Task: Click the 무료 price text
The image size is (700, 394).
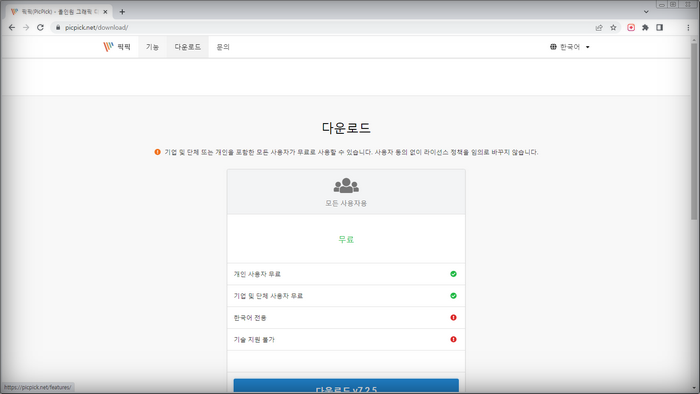Action: click(346, 240)
